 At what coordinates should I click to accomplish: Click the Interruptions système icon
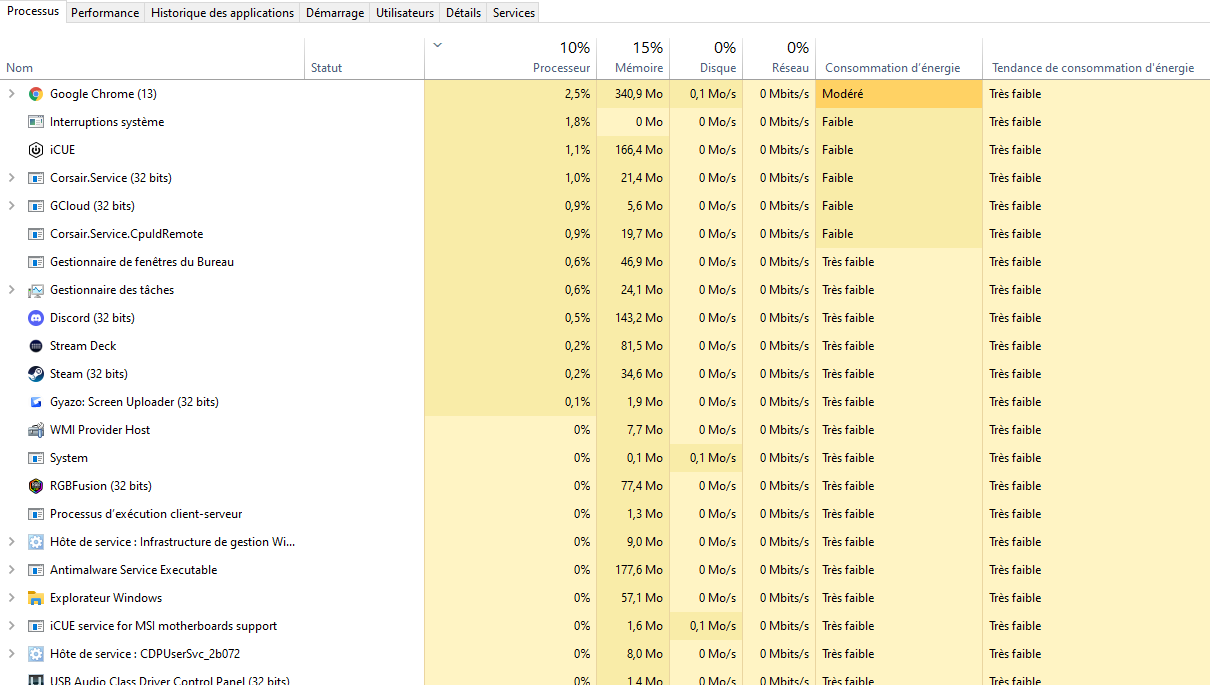coord(36,122)
